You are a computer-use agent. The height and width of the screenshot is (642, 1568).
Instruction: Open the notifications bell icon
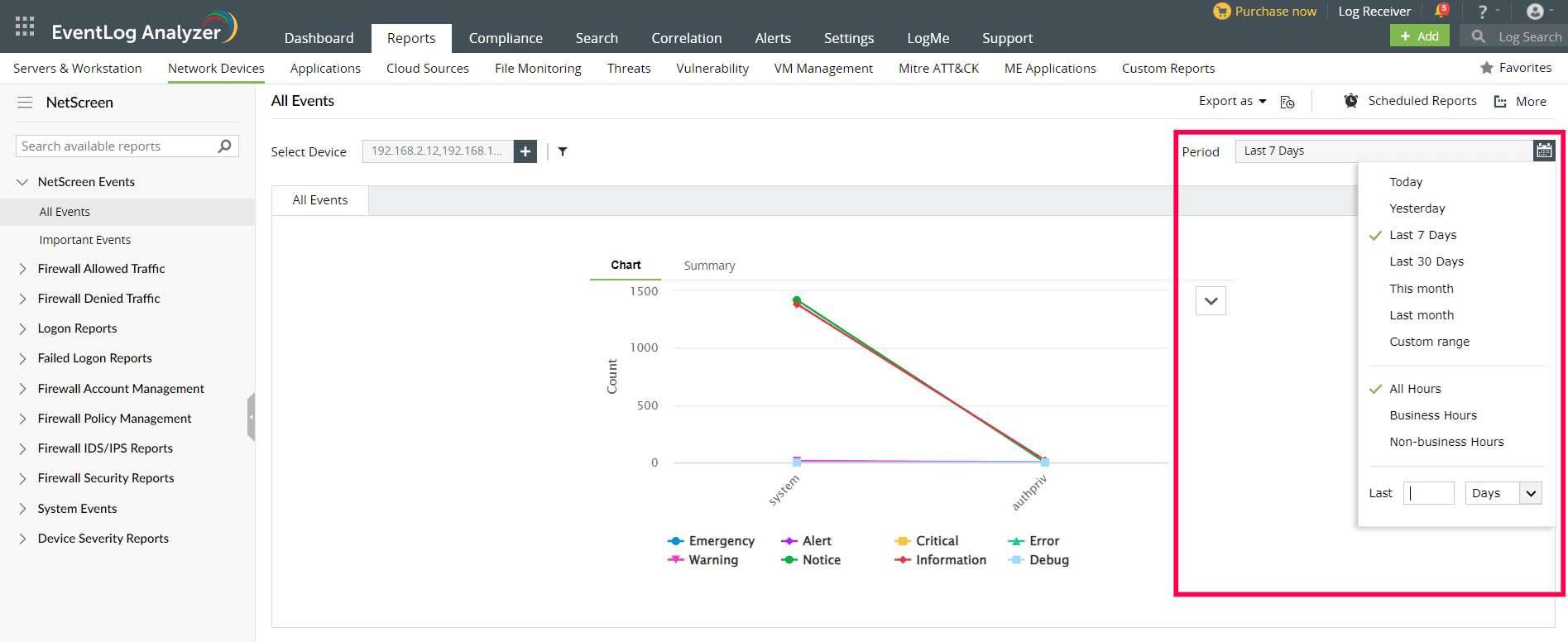[x=1441, y=11]
